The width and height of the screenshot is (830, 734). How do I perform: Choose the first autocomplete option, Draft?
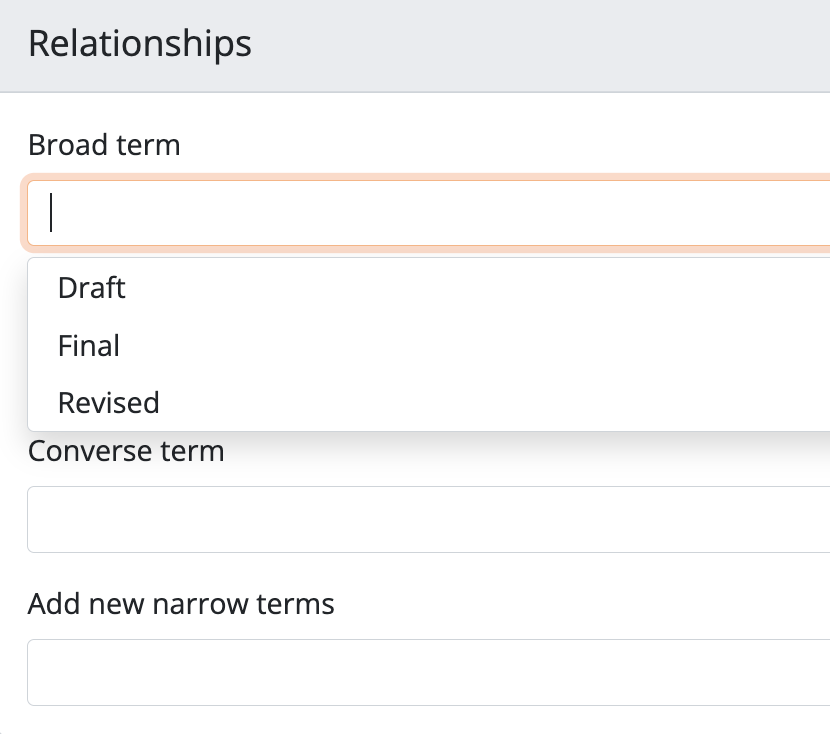(x=92, y=288)
